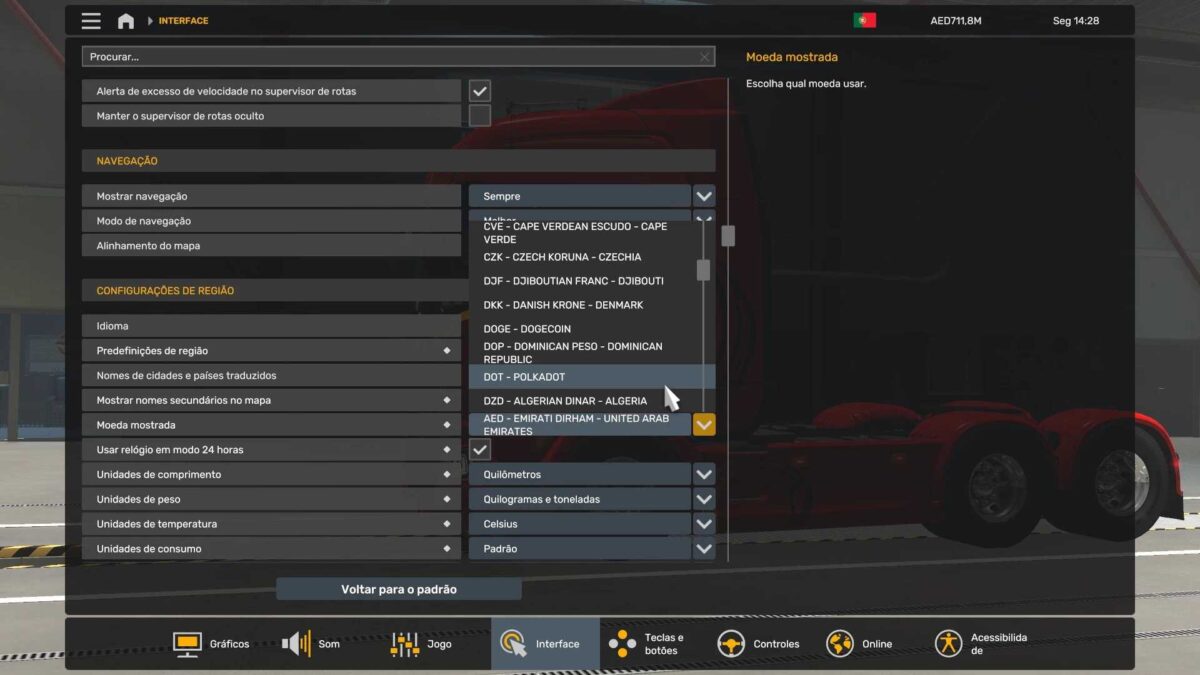Enable keep route supervisor hidden checkbox
Image resolution: width=1200 pixels, height=675 pixels.
[480, 116]
